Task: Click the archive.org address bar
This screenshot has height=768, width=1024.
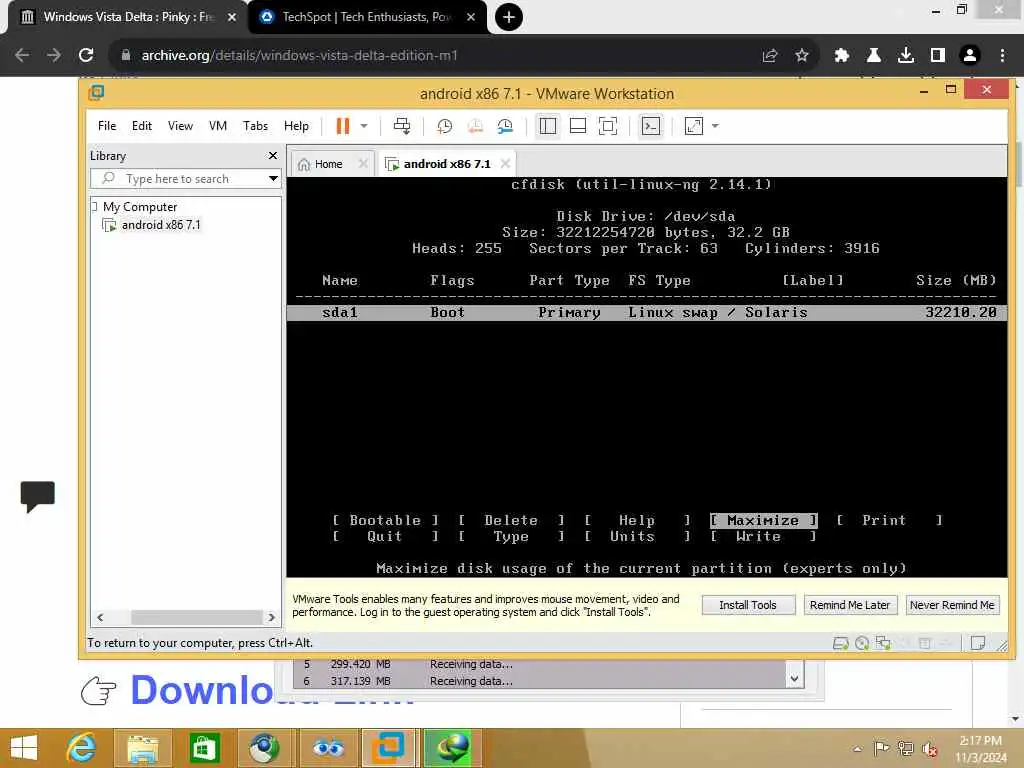Action: point(431,56)
